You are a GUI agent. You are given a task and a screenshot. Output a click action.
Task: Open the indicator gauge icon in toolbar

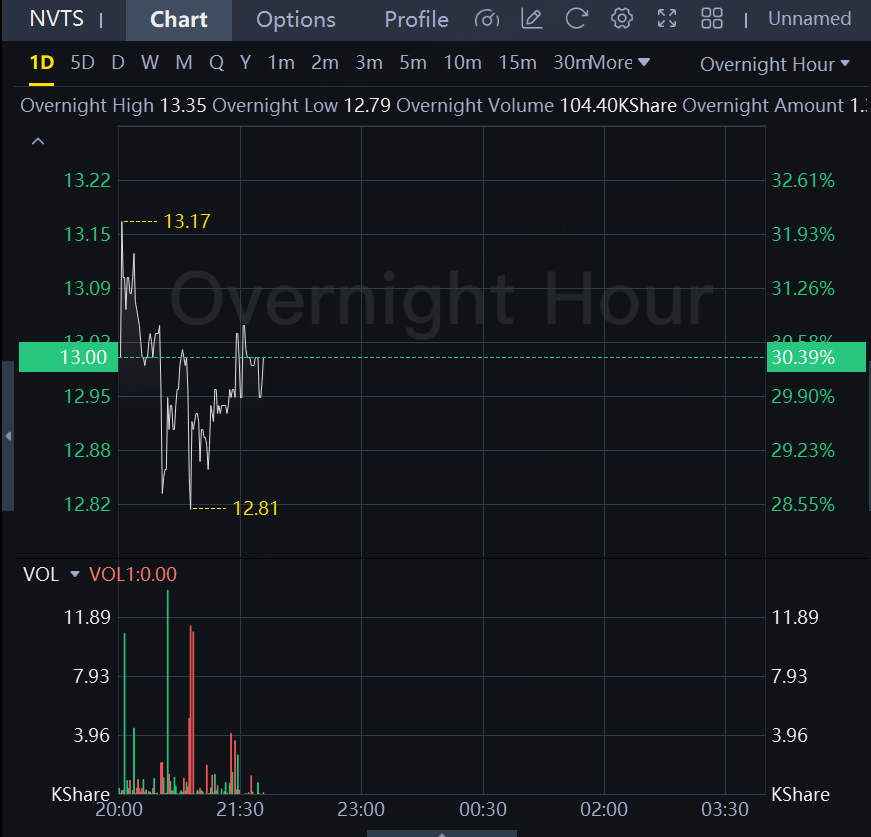point(487,19)
